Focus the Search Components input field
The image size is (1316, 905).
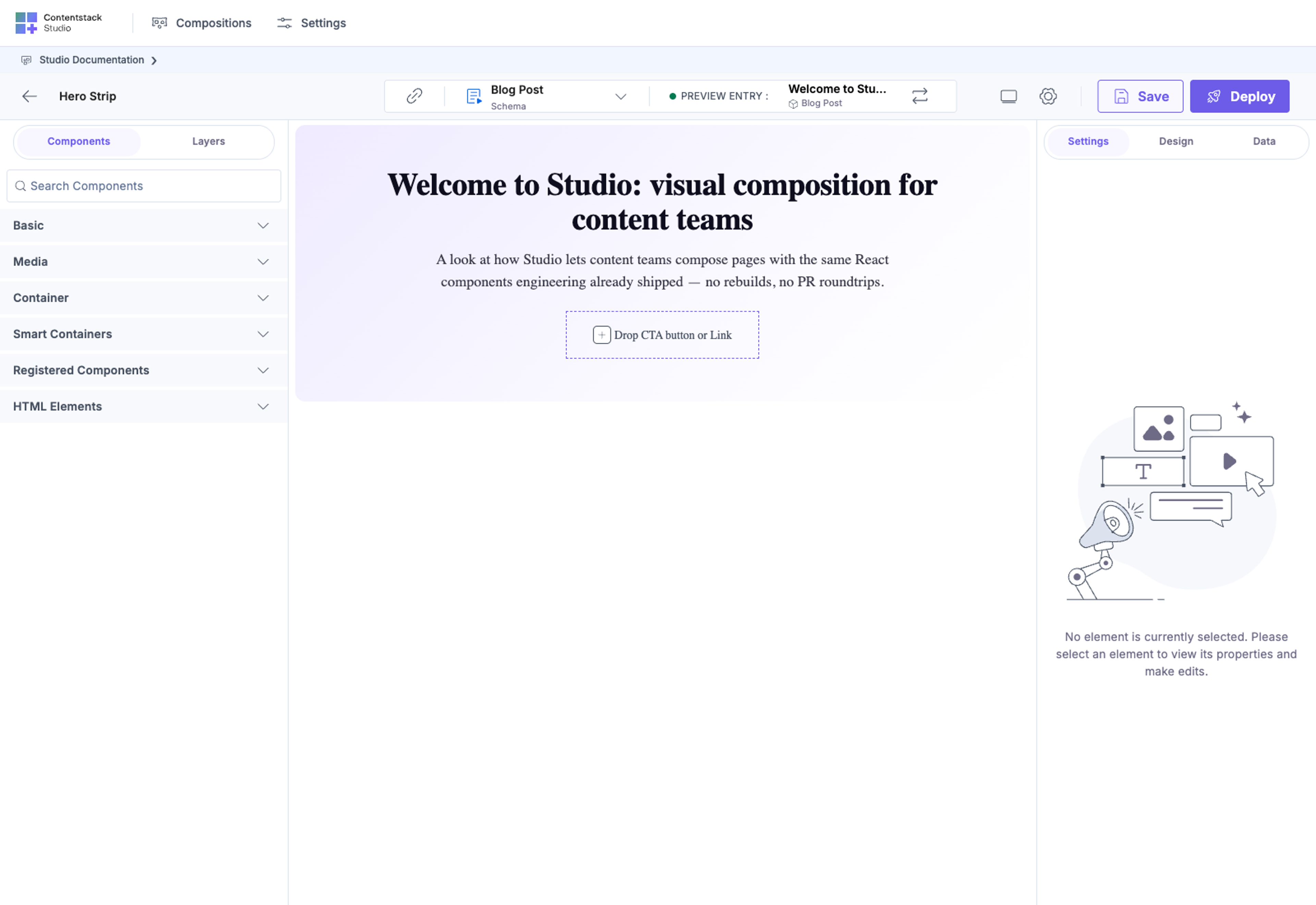(x=144, y=186)
